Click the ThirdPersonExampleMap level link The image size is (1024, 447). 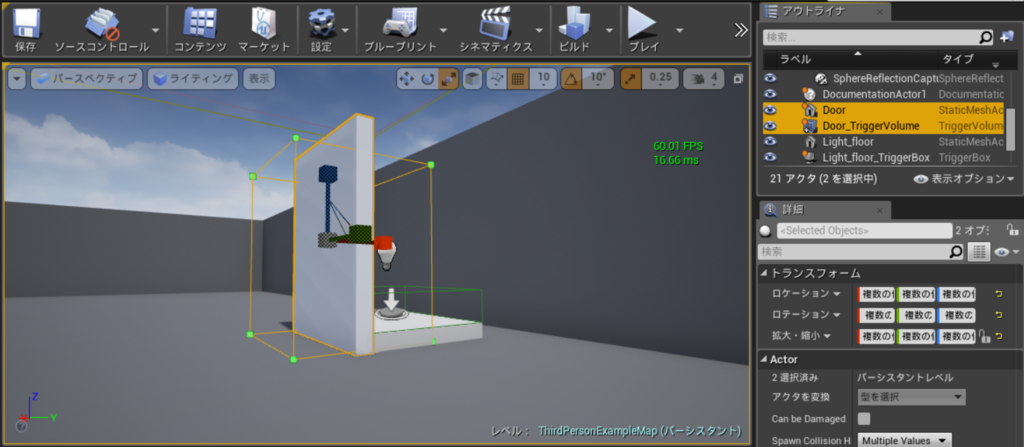639,431
